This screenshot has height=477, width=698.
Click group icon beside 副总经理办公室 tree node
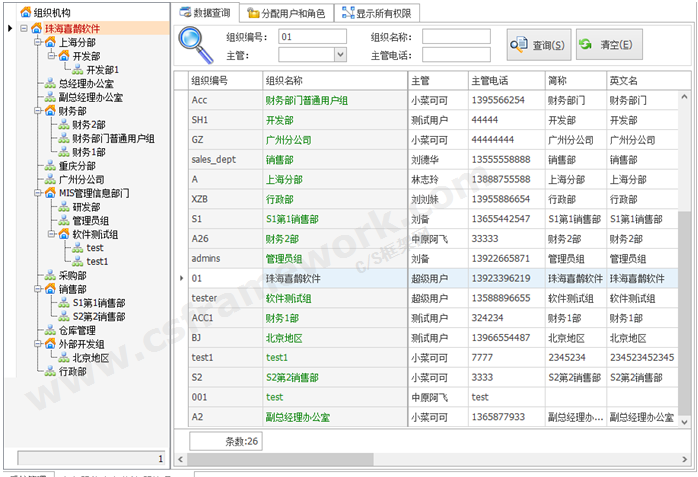tap(50, 97)
